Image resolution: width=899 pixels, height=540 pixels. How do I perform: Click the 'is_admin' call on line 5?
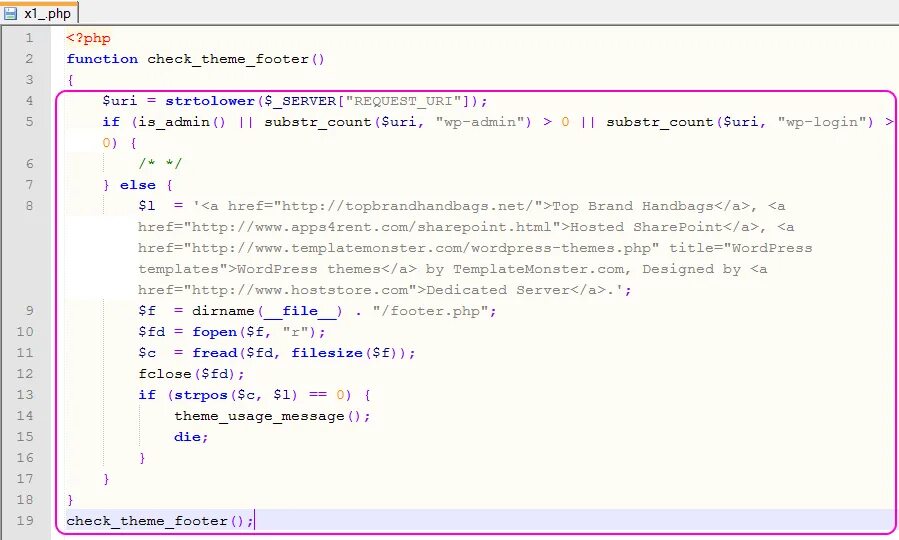coord(174,122)
